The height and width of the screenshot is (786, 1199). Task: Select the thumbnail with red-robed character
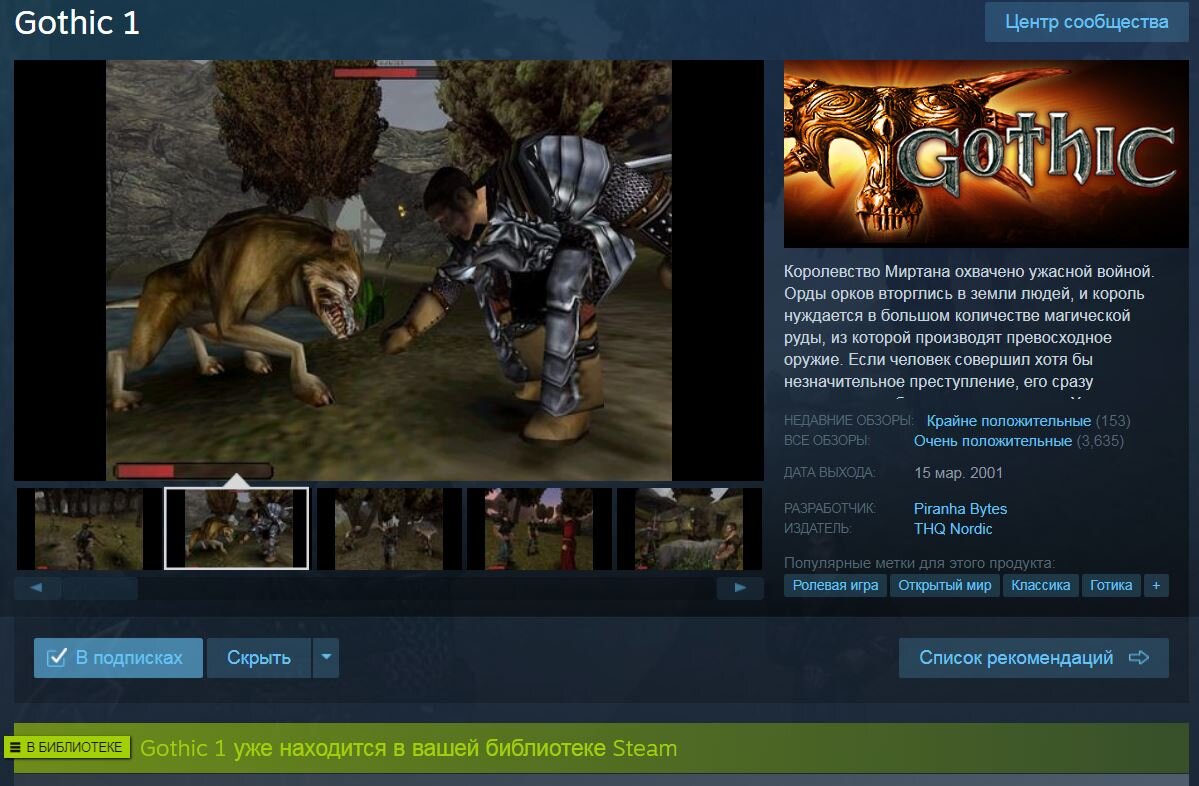tap(538, 529)
